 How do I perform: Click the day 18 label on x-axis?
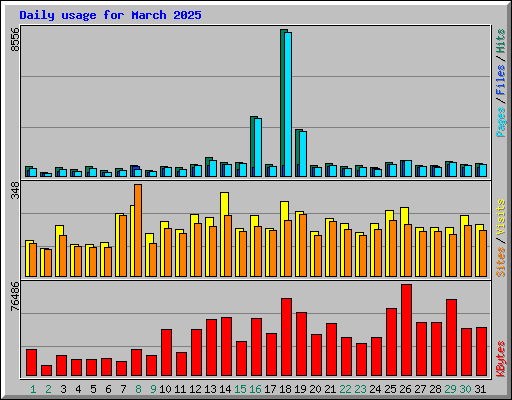(x=285, y=389)
